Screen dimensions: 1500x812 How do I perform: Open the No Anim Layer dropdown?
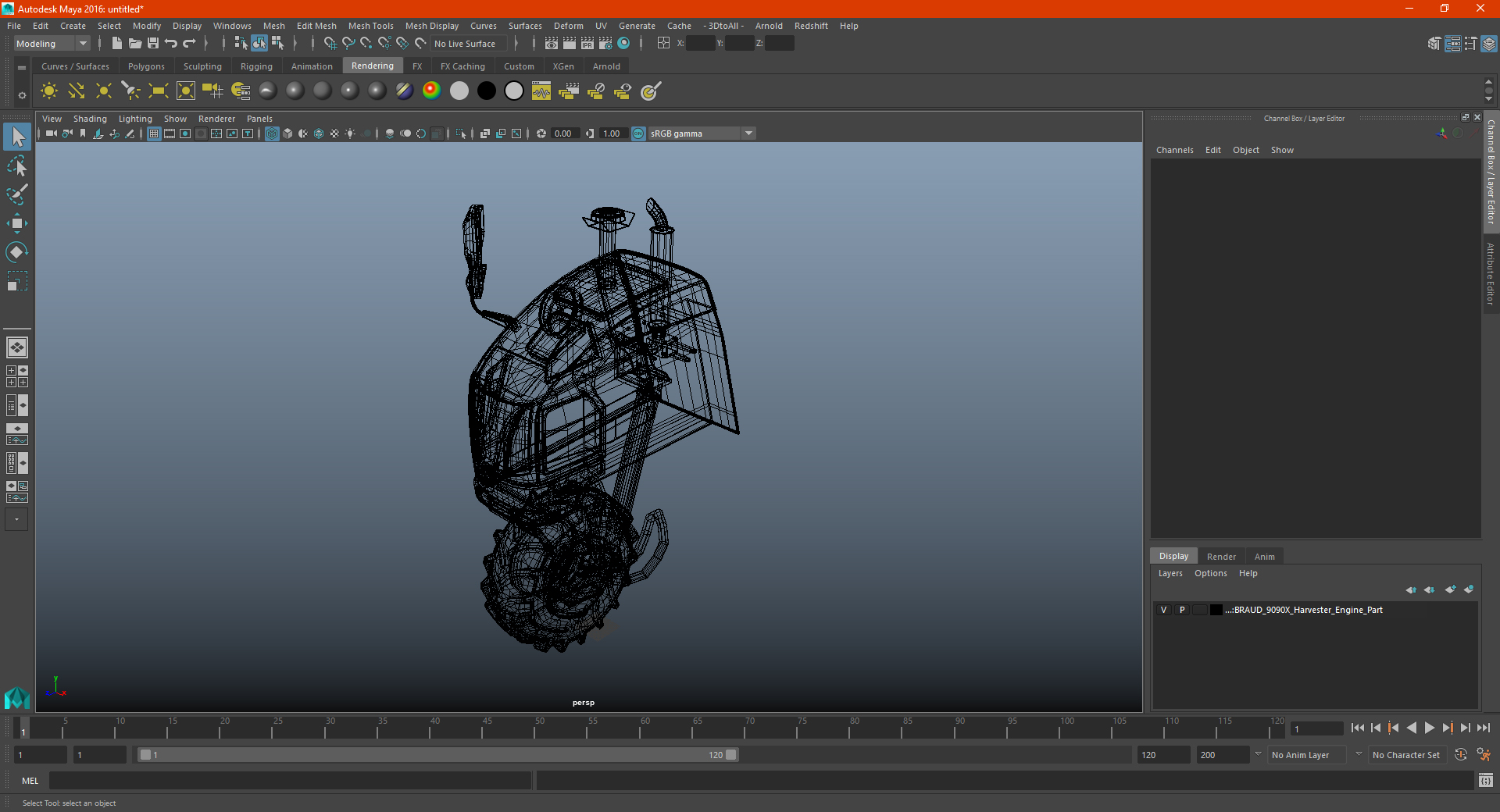tap(1308, 755)
